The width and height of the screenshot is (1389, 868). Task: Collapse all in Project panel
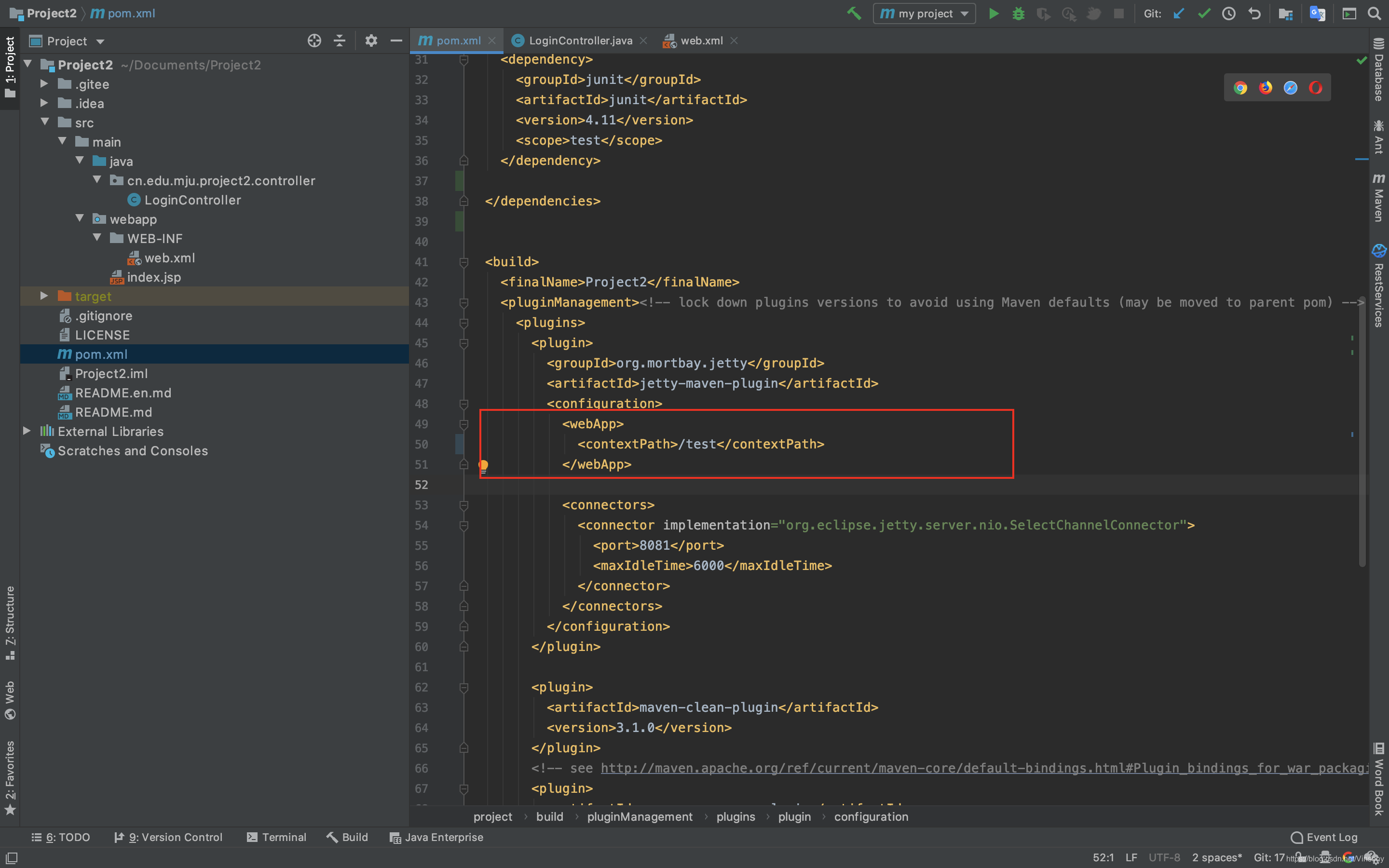339,41
